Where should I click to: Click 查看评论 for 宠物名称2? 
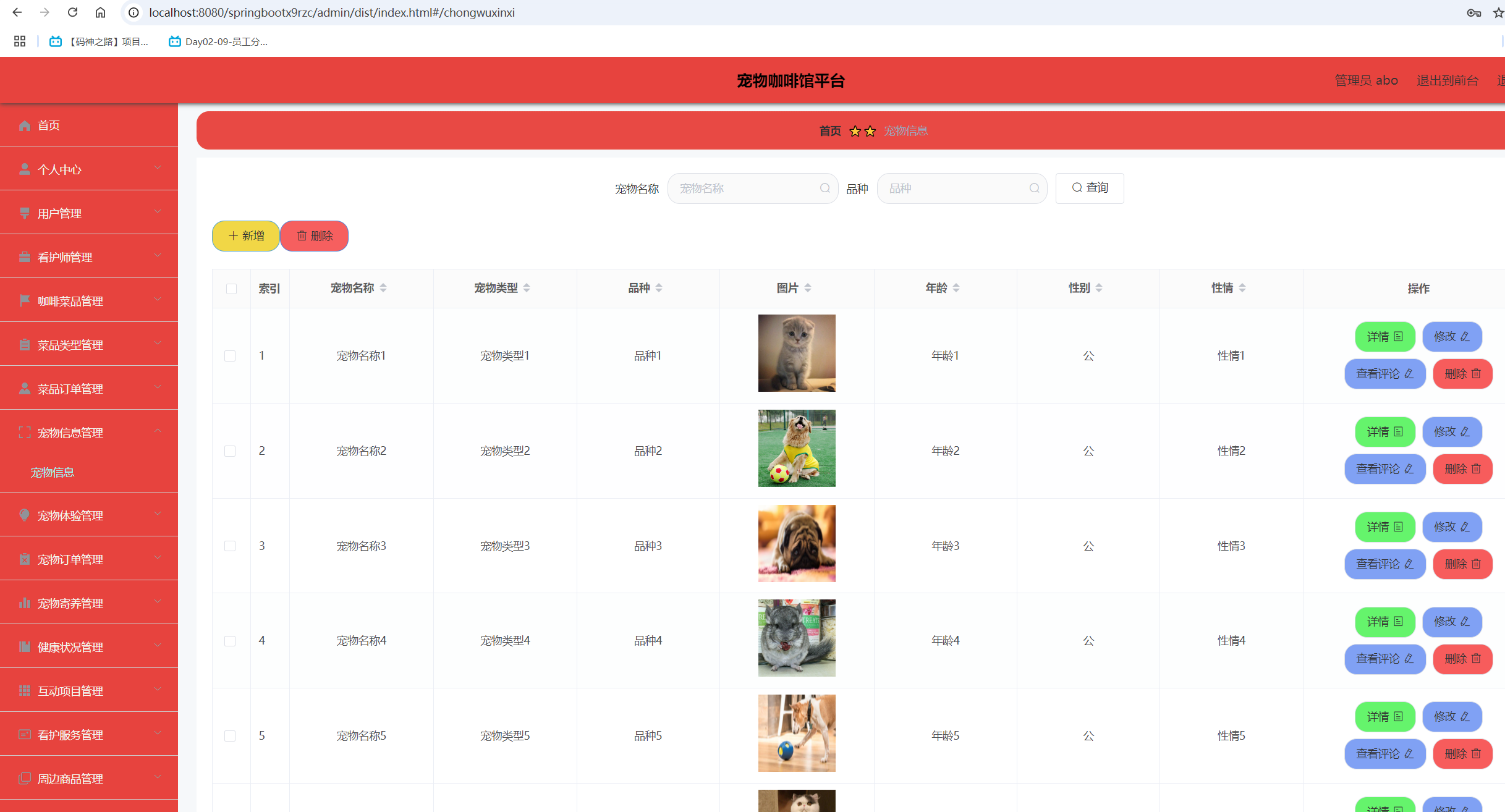(1384, 469)
